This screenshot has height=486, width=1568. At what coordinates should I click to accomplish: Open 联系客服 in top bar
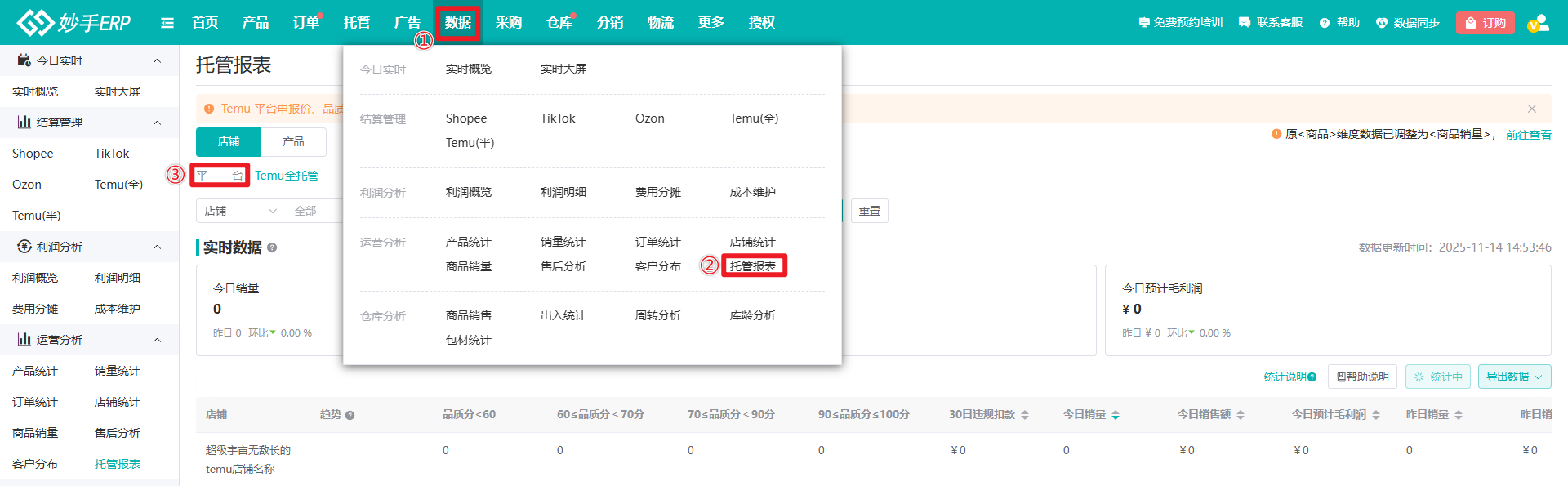pyautogui.click(x=1271, y=23)
